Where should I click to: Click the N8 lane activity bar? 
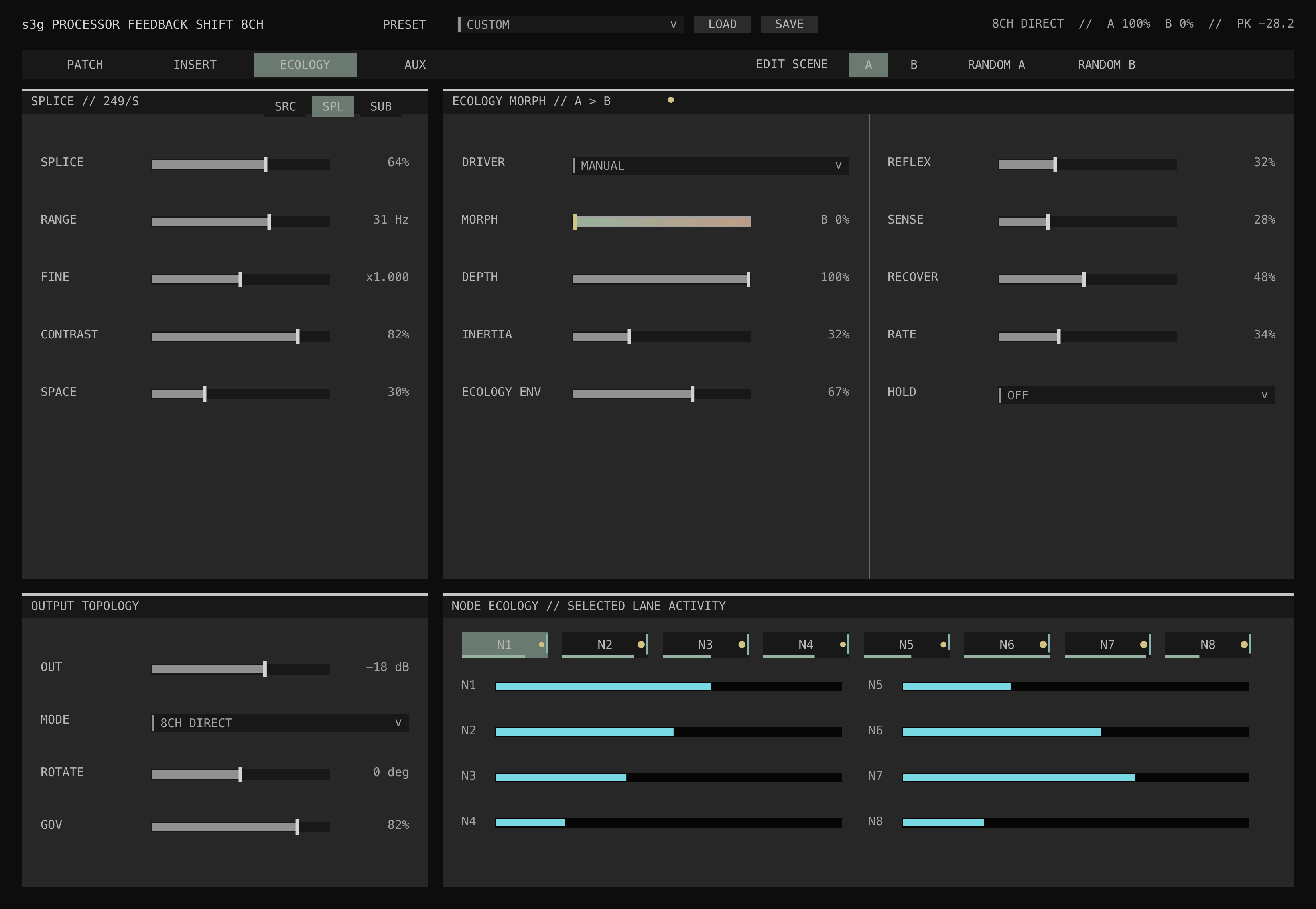pyautogui.click(x=1076, y=823)
